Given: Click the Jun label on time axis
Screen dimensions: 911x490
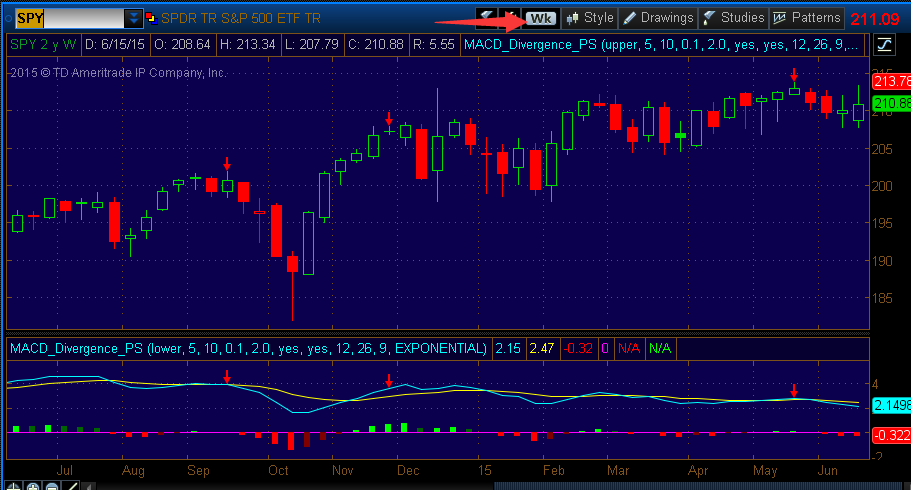Looking at the screenshot, I should click(827, 470).
